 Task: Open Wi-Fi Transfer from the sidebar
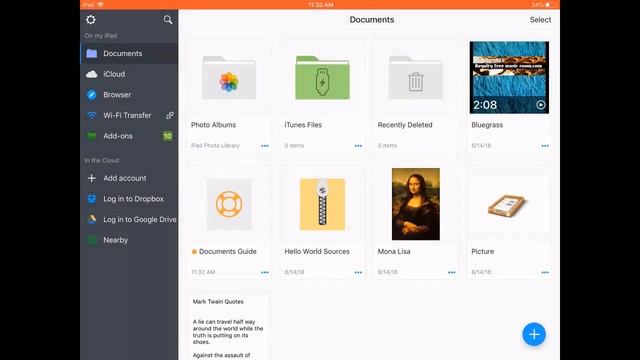129,116
